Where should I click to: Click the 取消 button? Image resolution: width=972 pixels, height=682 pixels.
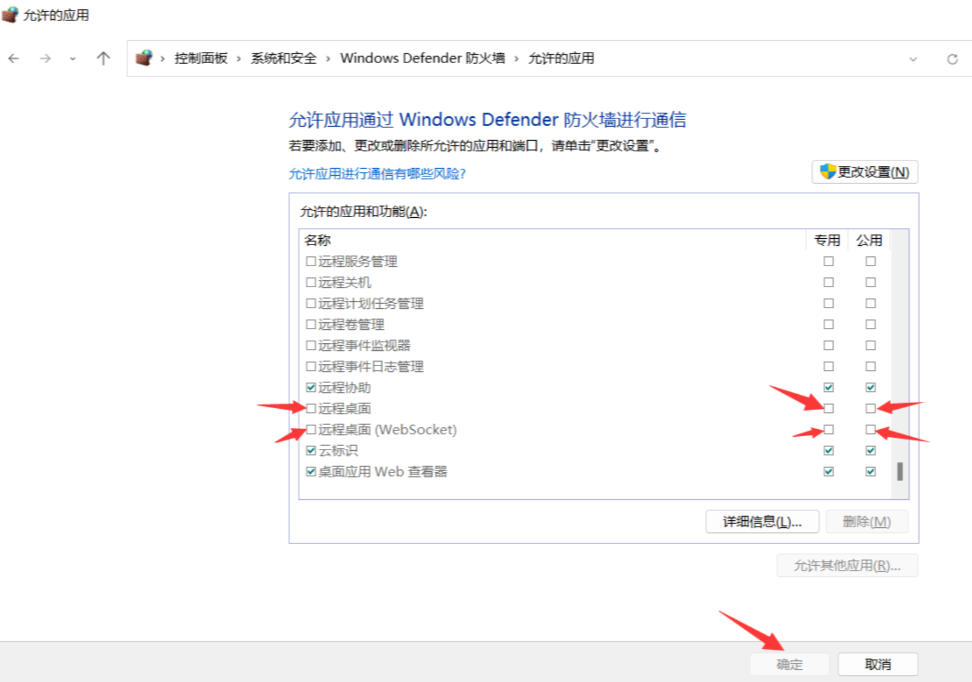(877, 665)
